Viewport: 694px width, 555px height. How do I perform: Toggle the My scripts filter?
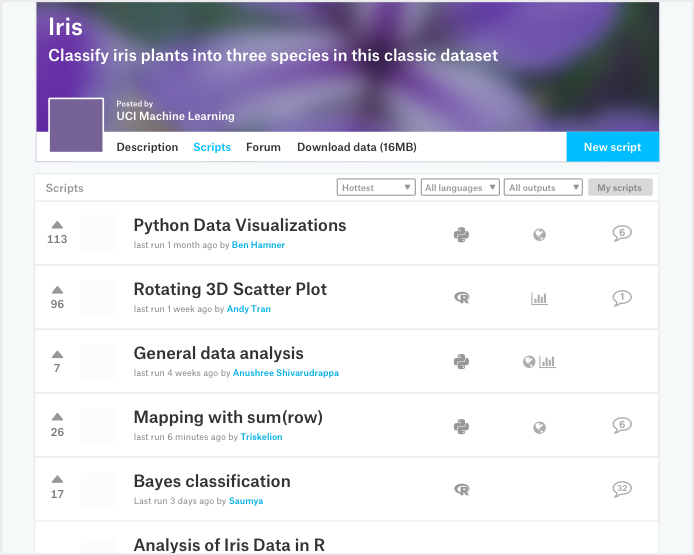point(620,188)
